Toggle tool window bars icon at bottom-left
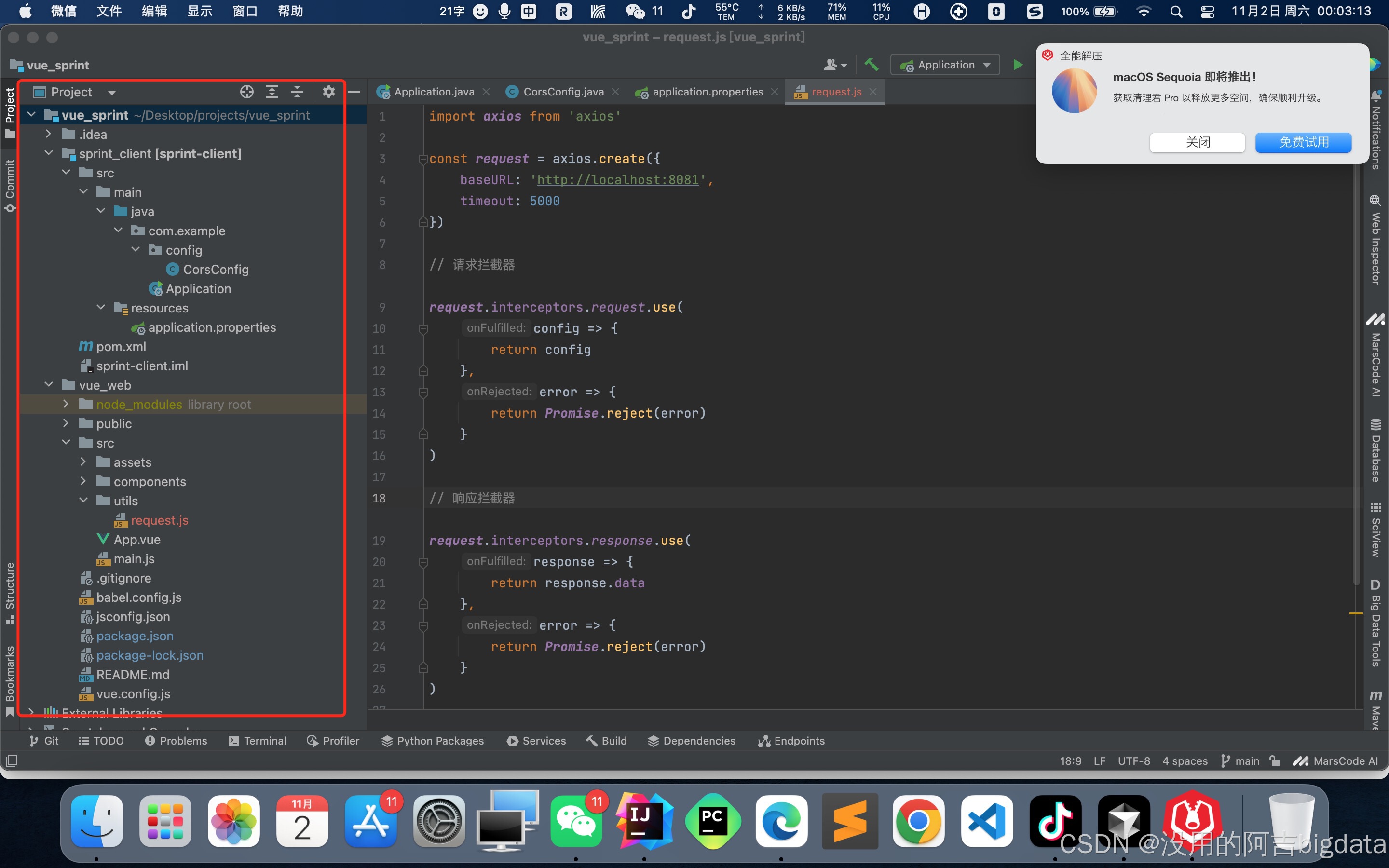Viewport: 1389px width, 868px height. tap(12, 760)
